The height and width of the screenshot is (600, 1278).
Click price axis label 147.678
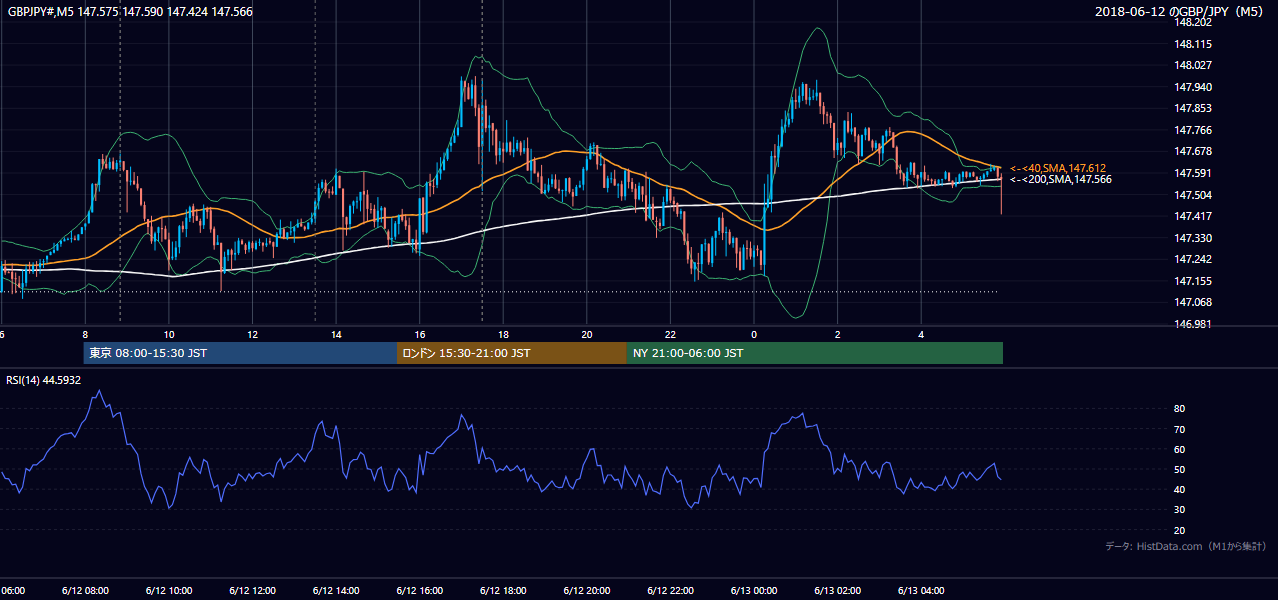point(1194,151)
